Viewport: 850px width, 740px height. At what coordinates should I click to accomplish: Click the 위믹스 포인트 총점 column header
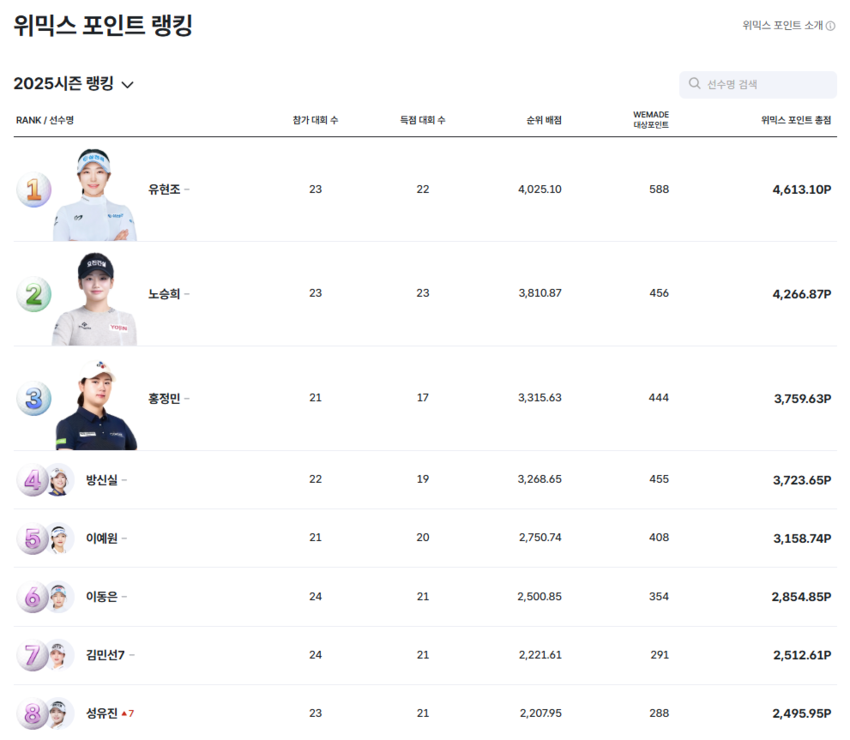click(796, 120)
